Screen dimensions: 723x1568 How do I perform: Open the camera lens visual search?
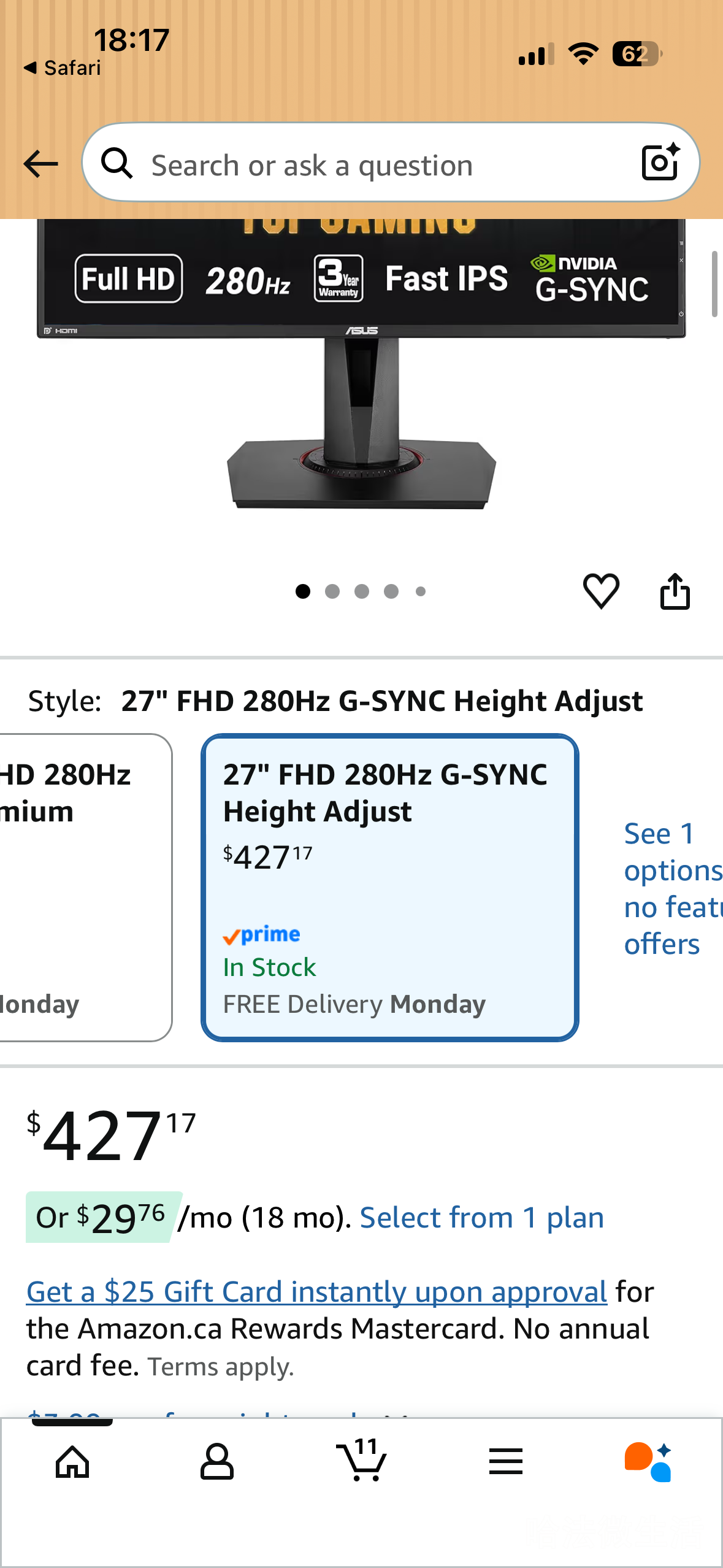[x=660, y=163]
